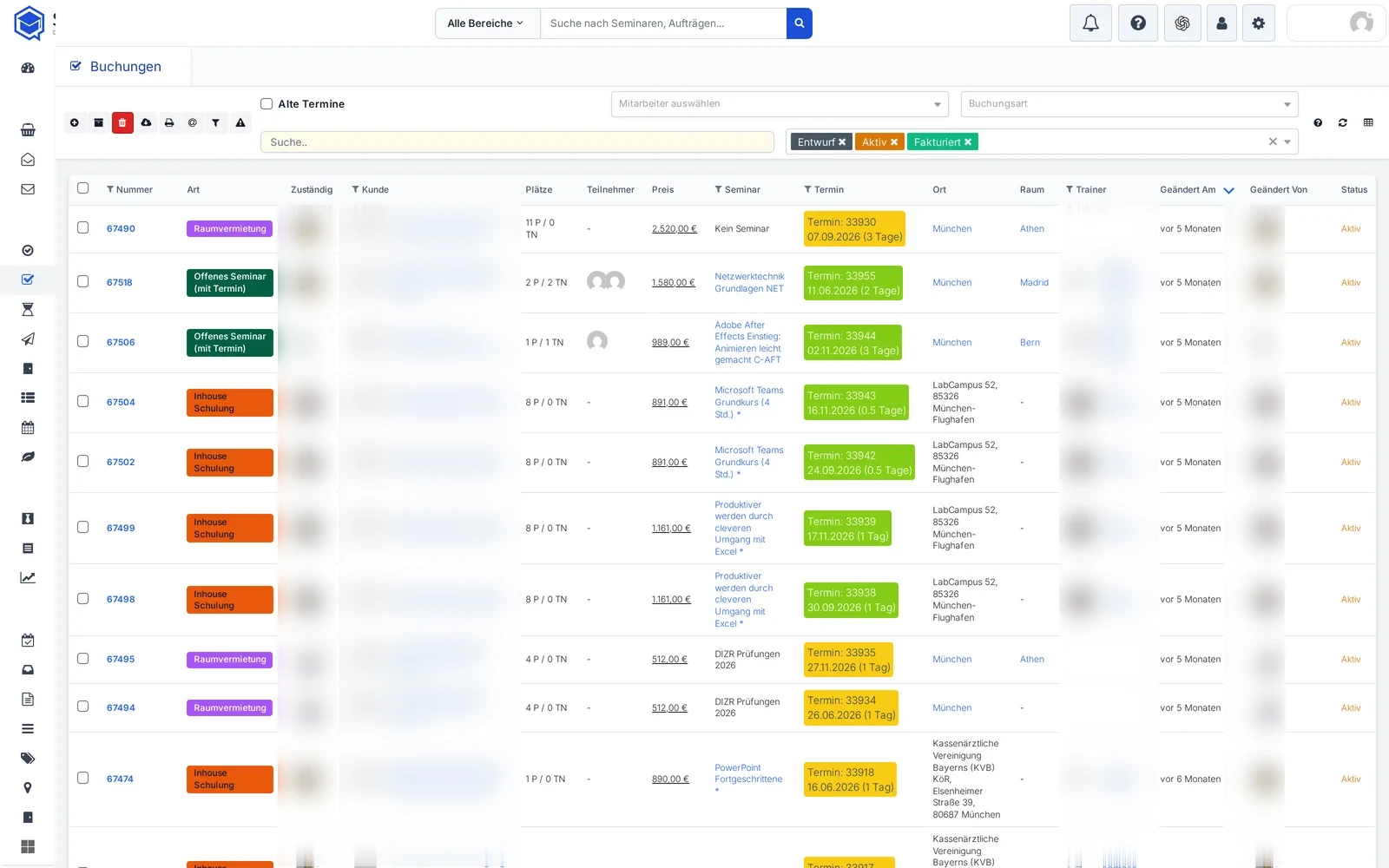Image resolution: width=1389 pixels, height=868 pixels.
Task: Expand the Mitarbeiter auswählen dropdown
Action: tap(780, 104)
